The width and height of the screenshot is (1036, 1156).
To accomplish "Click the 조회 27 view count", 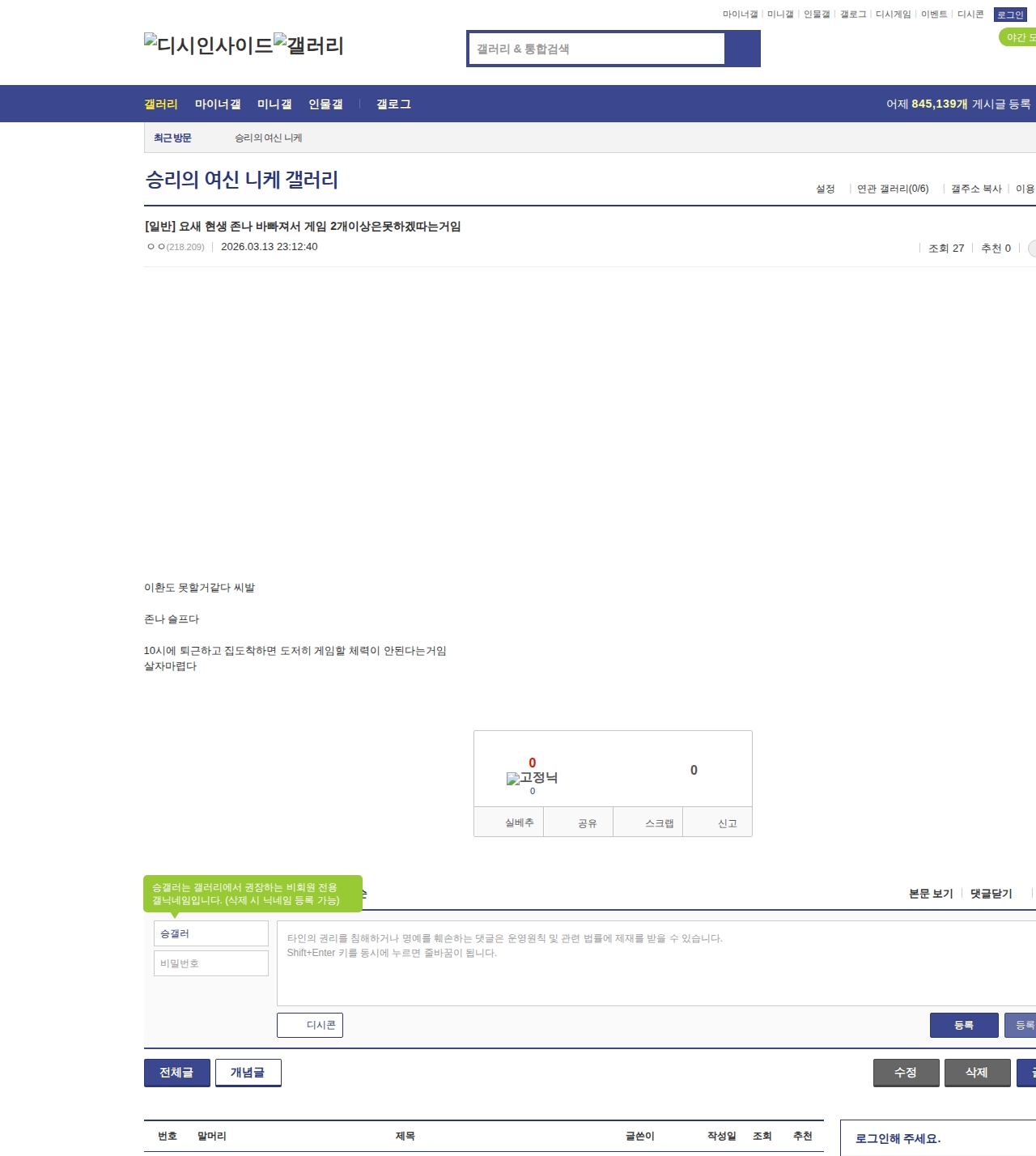I will click(x=946, y=248).
